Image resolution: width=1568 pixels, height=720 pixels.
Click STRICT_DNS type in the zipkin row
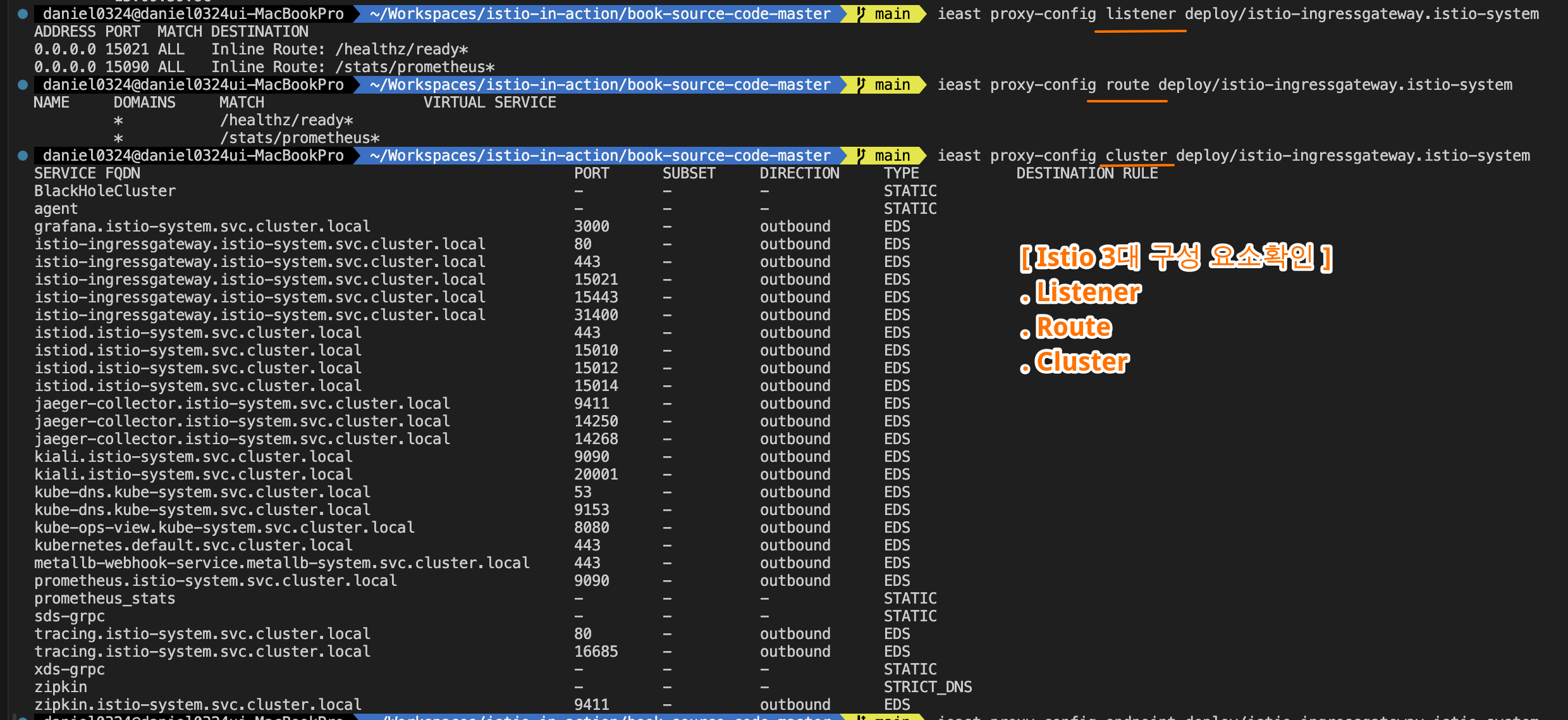tap(928, 687)
